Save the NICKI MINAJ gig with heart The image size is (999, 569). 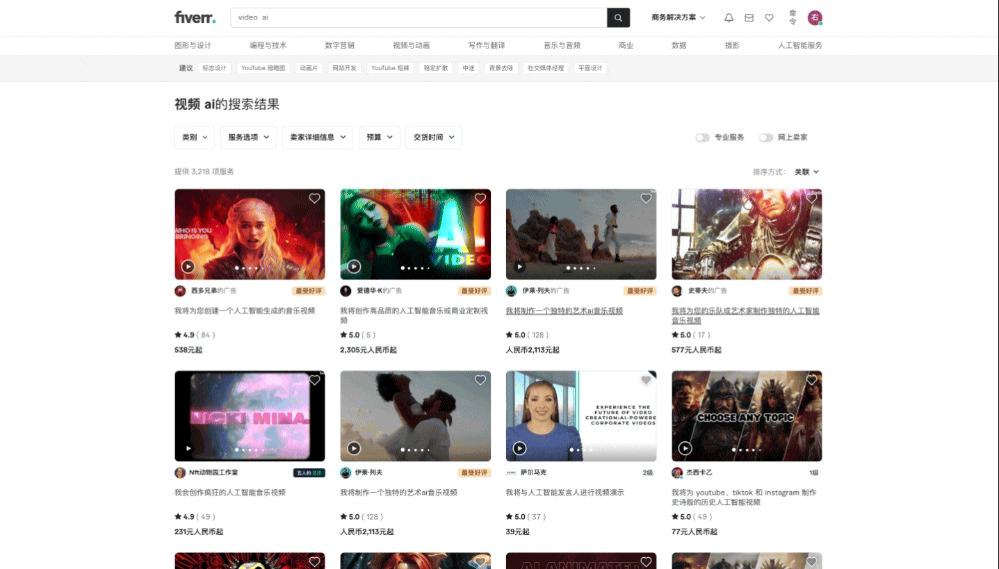click(x=314, y=380)
